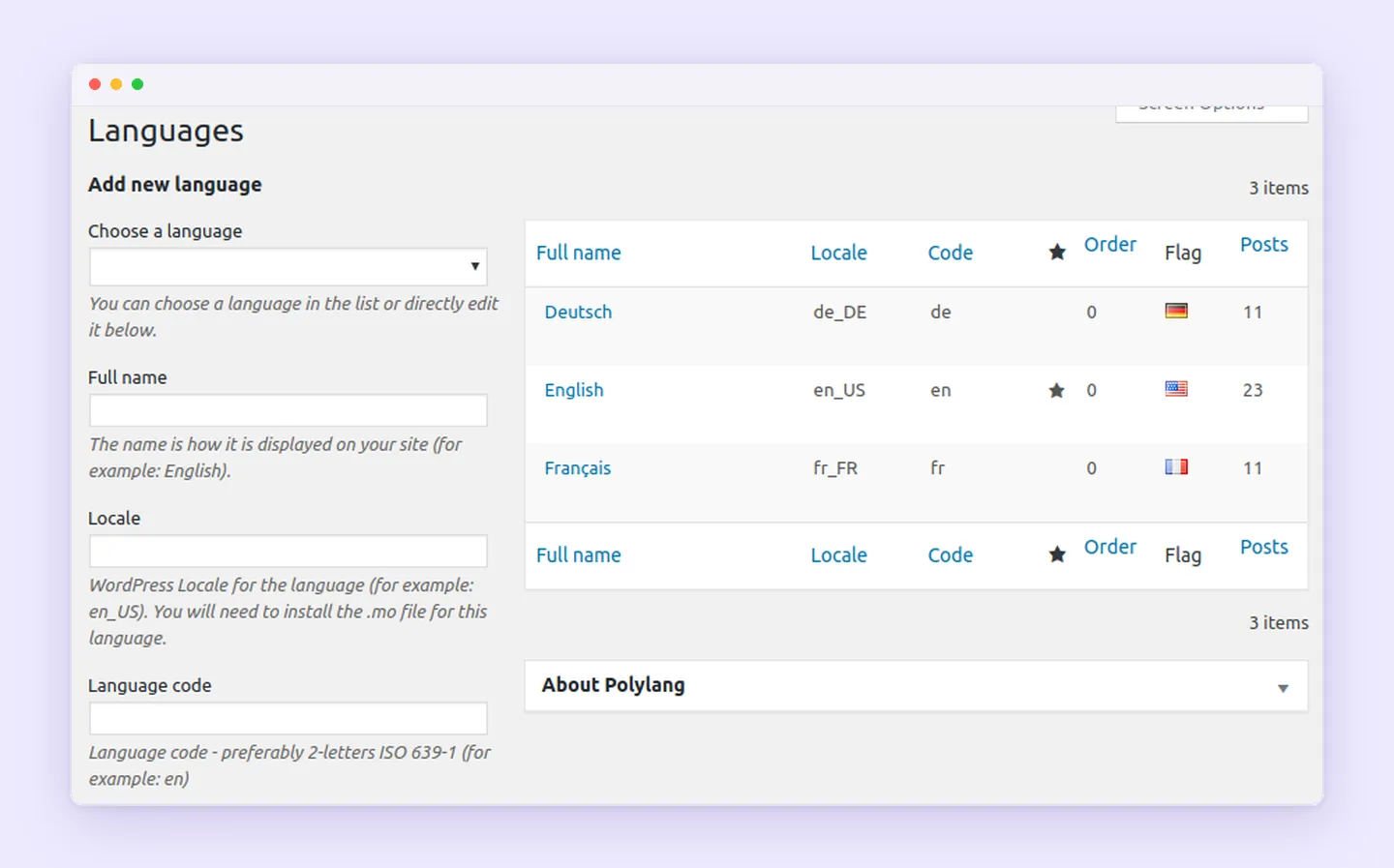Click the 'en' code cell

(941, 390)
